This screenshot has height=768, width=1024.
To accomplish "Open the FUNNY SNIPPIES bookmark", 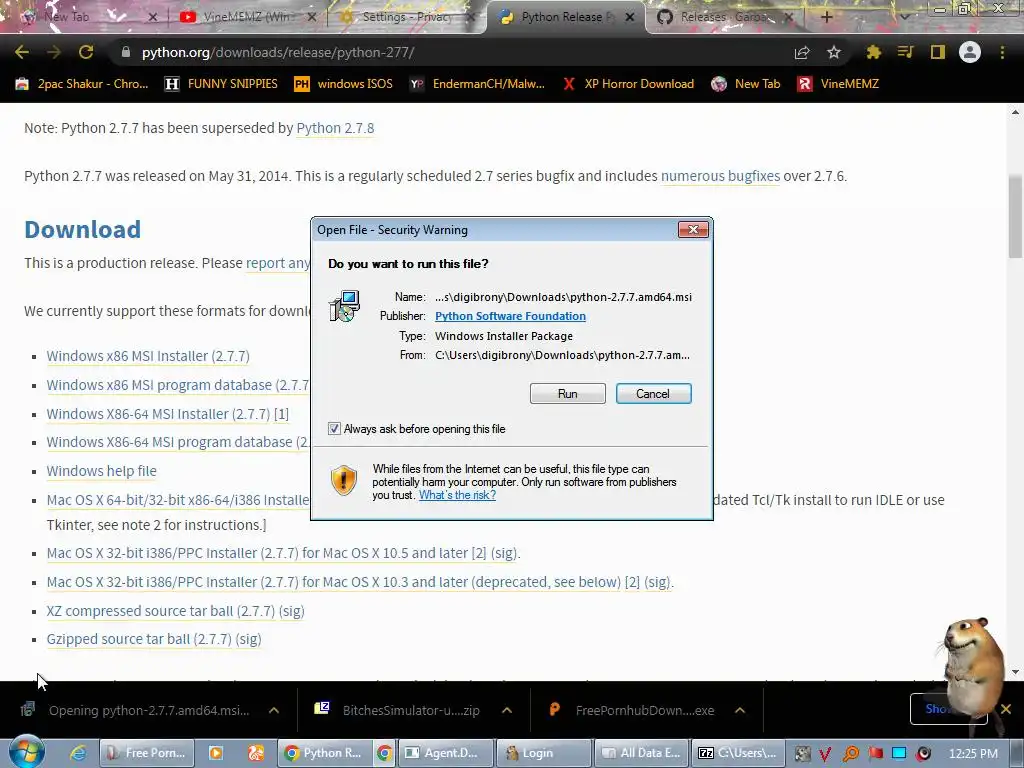I will [221, 84].
